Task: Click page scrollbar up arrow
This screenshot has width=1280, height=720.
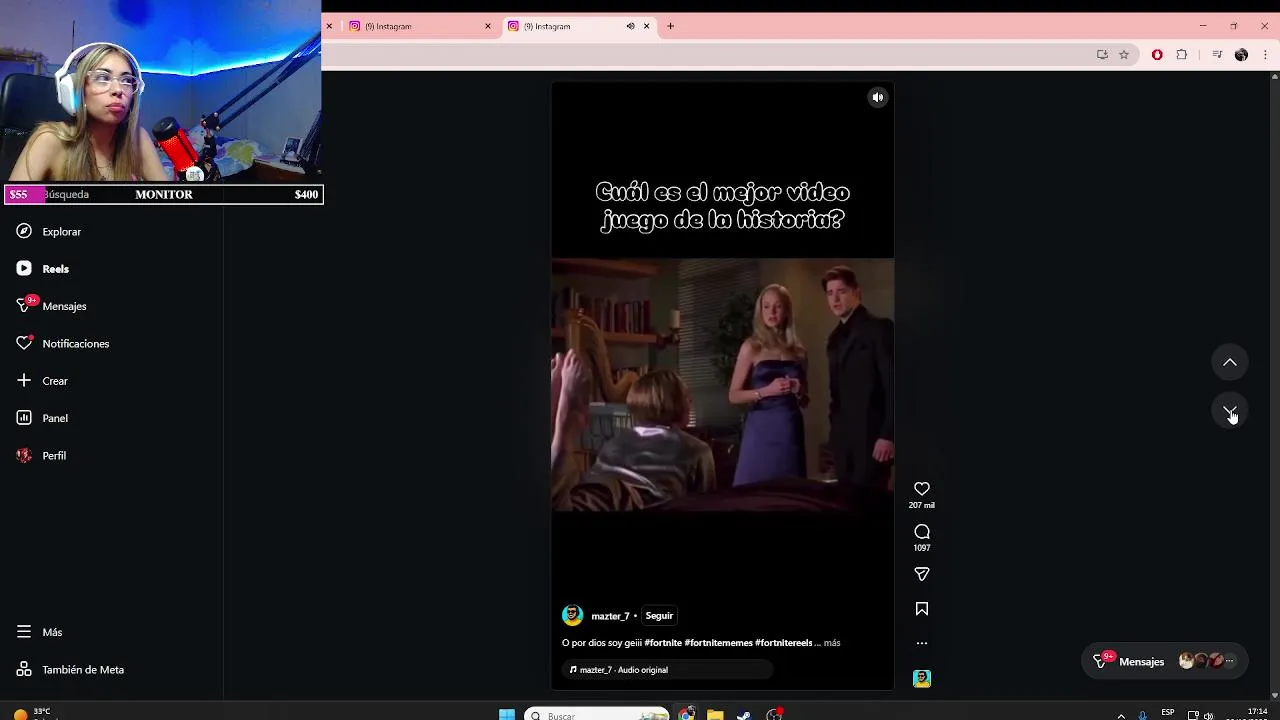Action: 1274,76
